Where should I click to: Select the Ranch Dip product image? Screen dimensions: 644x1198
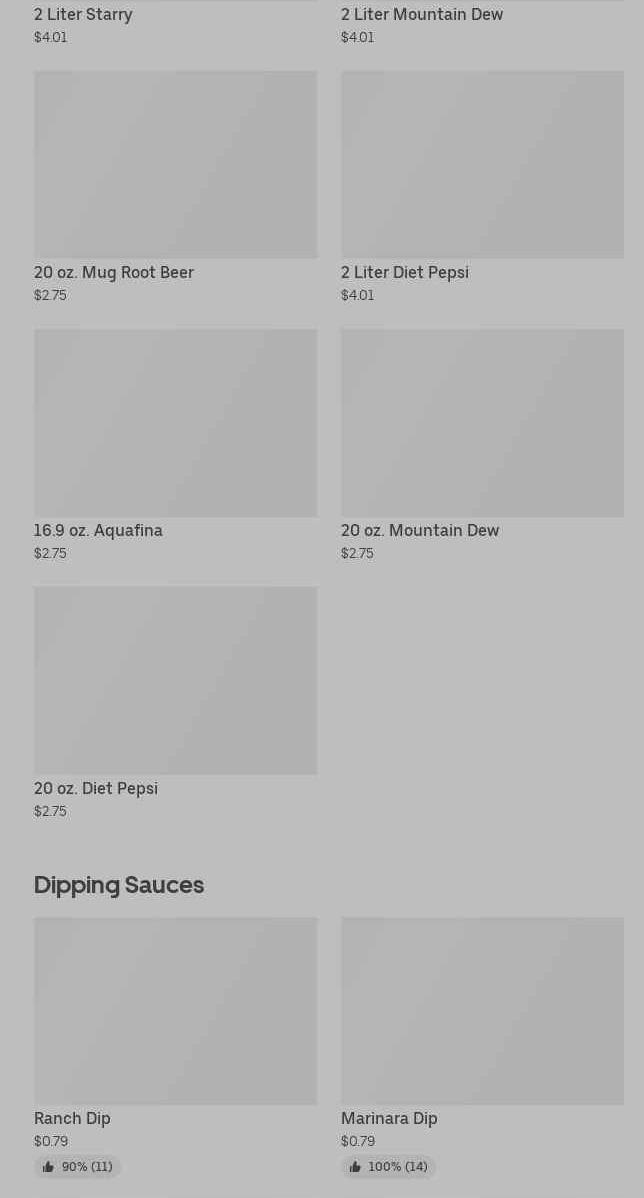coord(175,1010)
